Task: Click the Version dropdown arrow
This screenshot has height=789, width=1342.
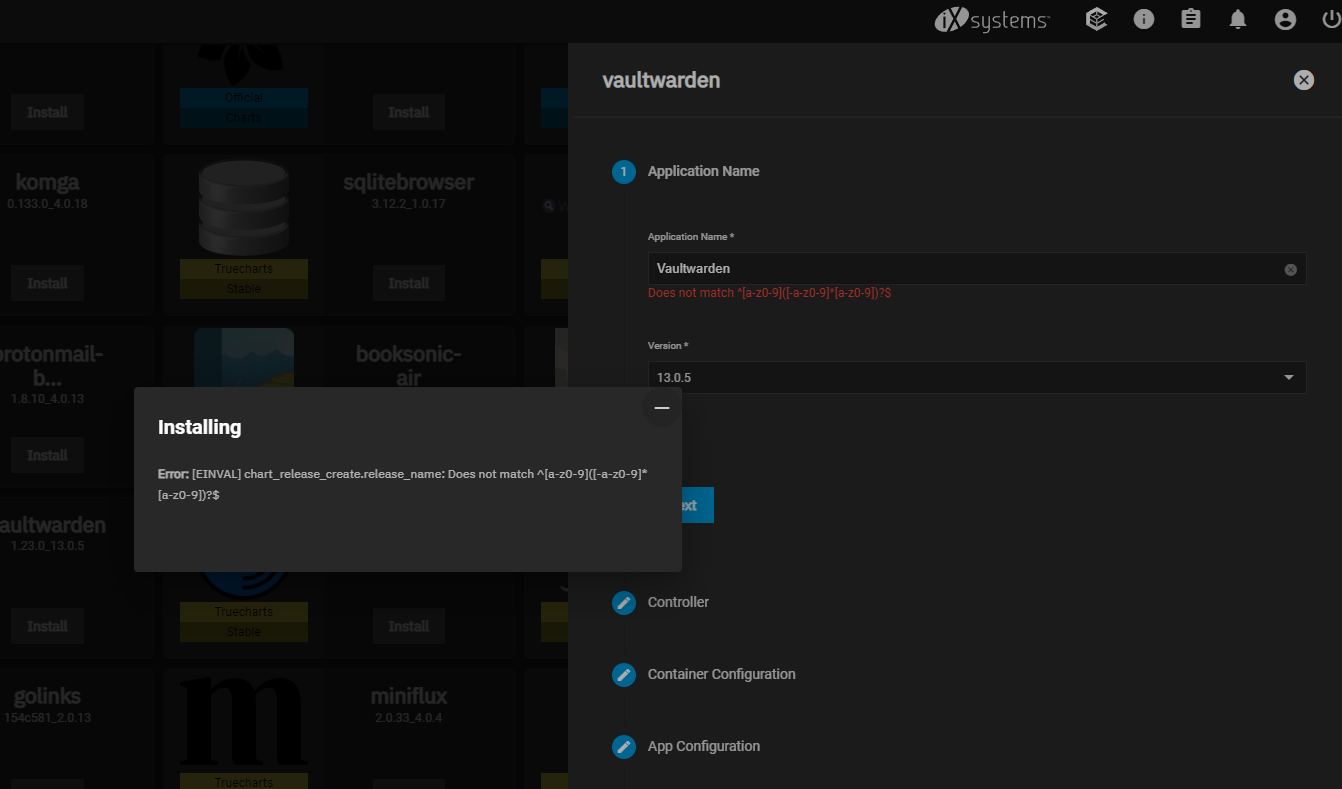Action: click(x=1289, y=377)
